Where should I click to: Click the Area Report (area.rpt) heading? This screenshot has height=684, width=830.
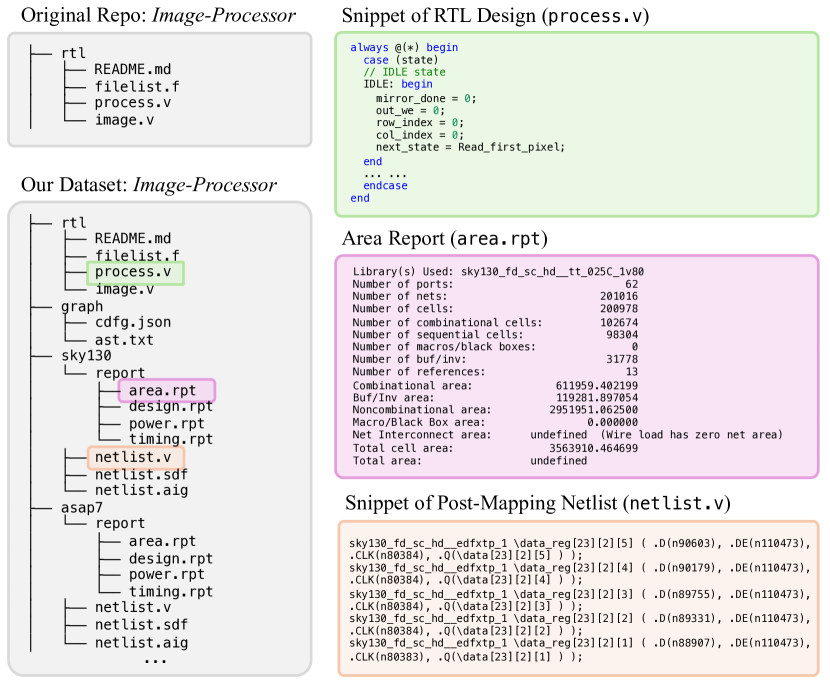444,239
